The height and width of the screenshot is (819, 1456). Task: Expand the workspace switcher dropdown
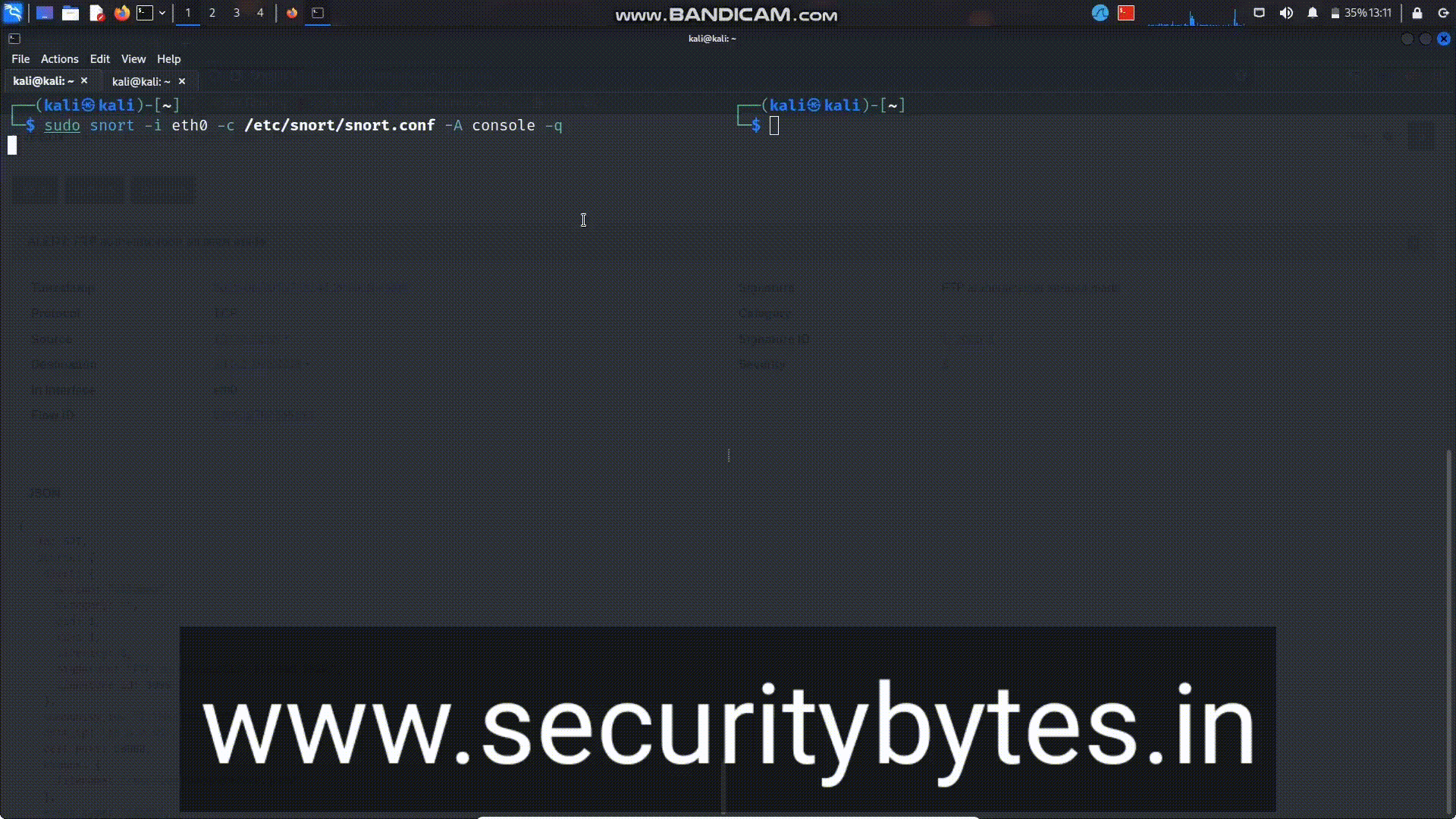click(x=163, y=12)
